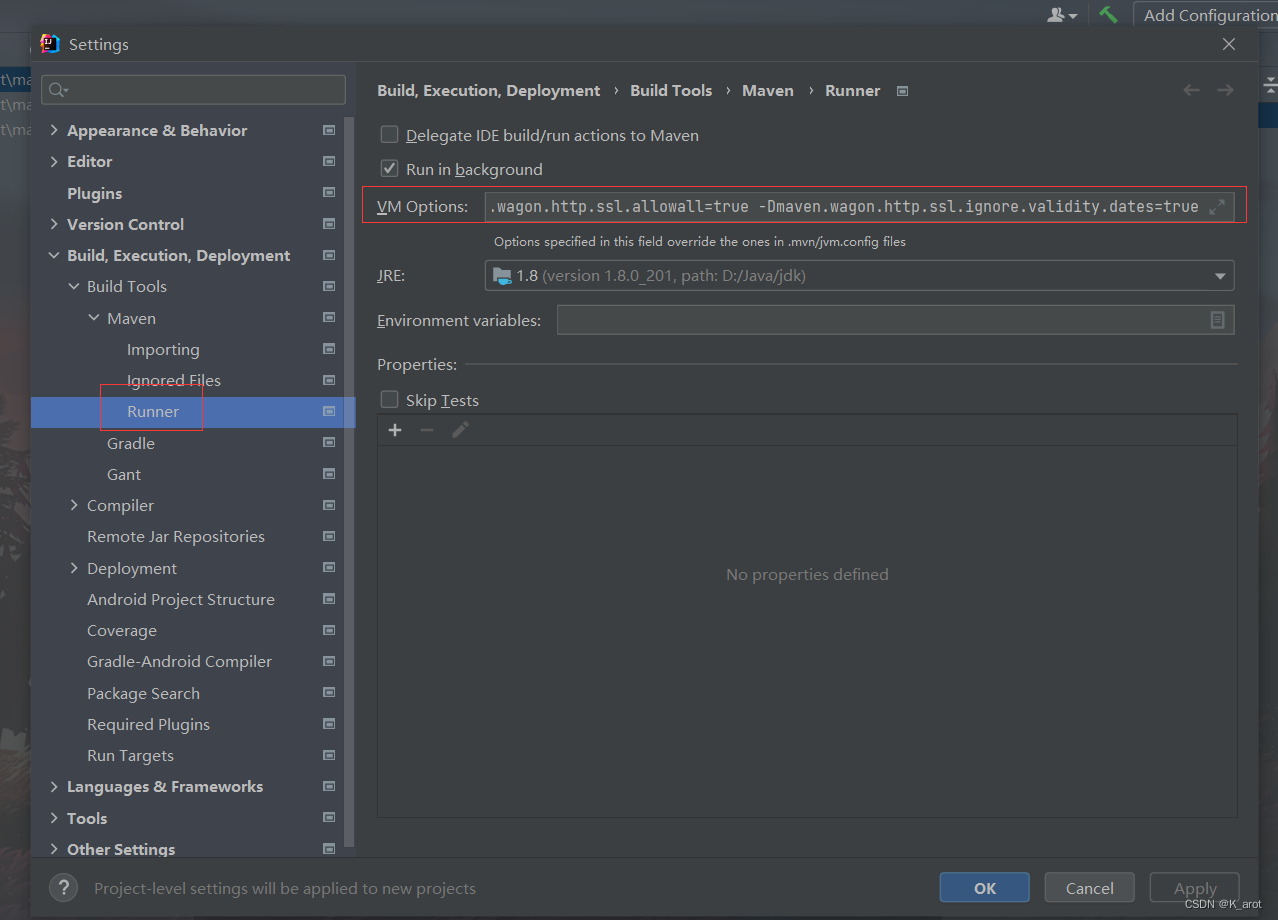Collapse the Maven node
This screenshot has width=1278, height=920.
[94, 318]
